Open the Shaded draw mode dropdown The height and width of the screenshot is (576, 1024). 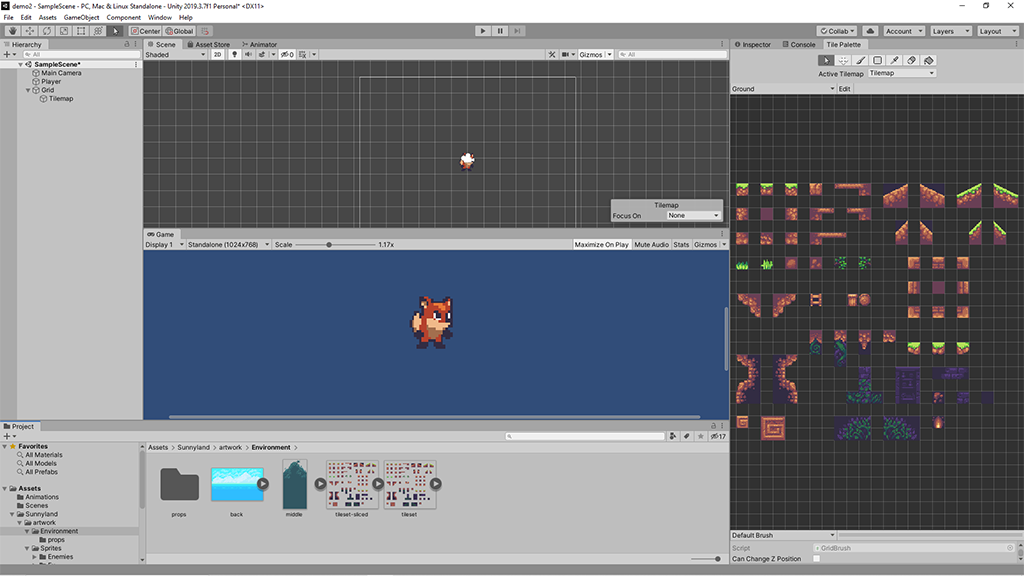[x=176, y=55]
